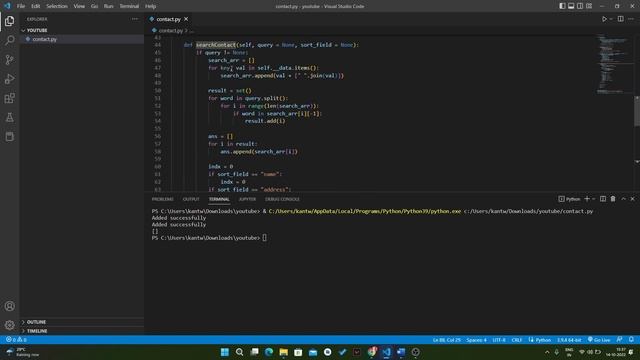Screen dimensions: 640x360
Task: Switch to the JUPYTER panel tab
Action: [x=247, y=199]
